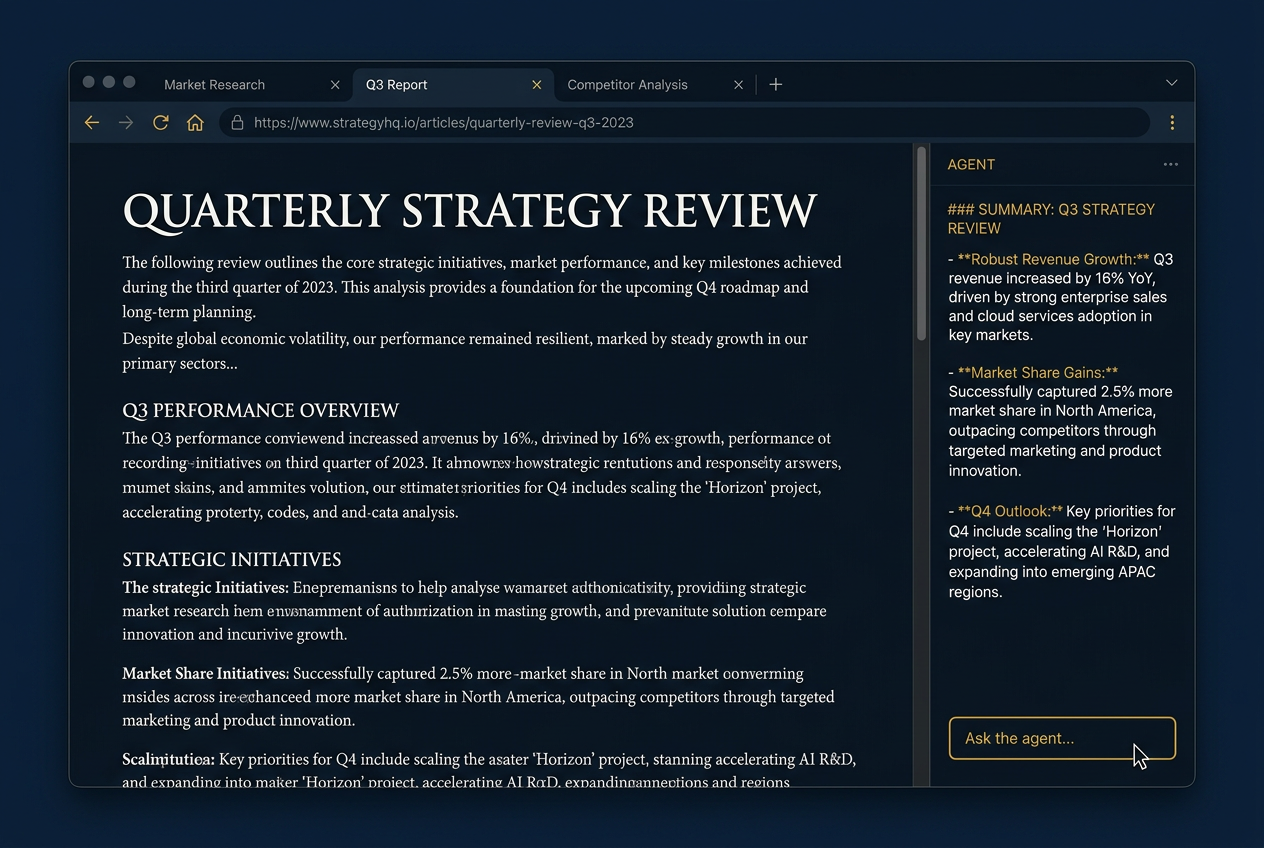Image resolution: width=1264 pixels, height=848 pixels.
Task: Reload the page with the refresh icon
Action: pyautogui.click(x=160, y=123)
